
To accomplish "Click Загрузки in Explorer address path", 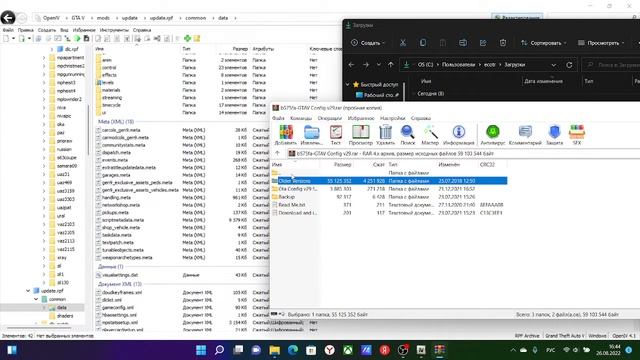I will click(x=514, y=65).
